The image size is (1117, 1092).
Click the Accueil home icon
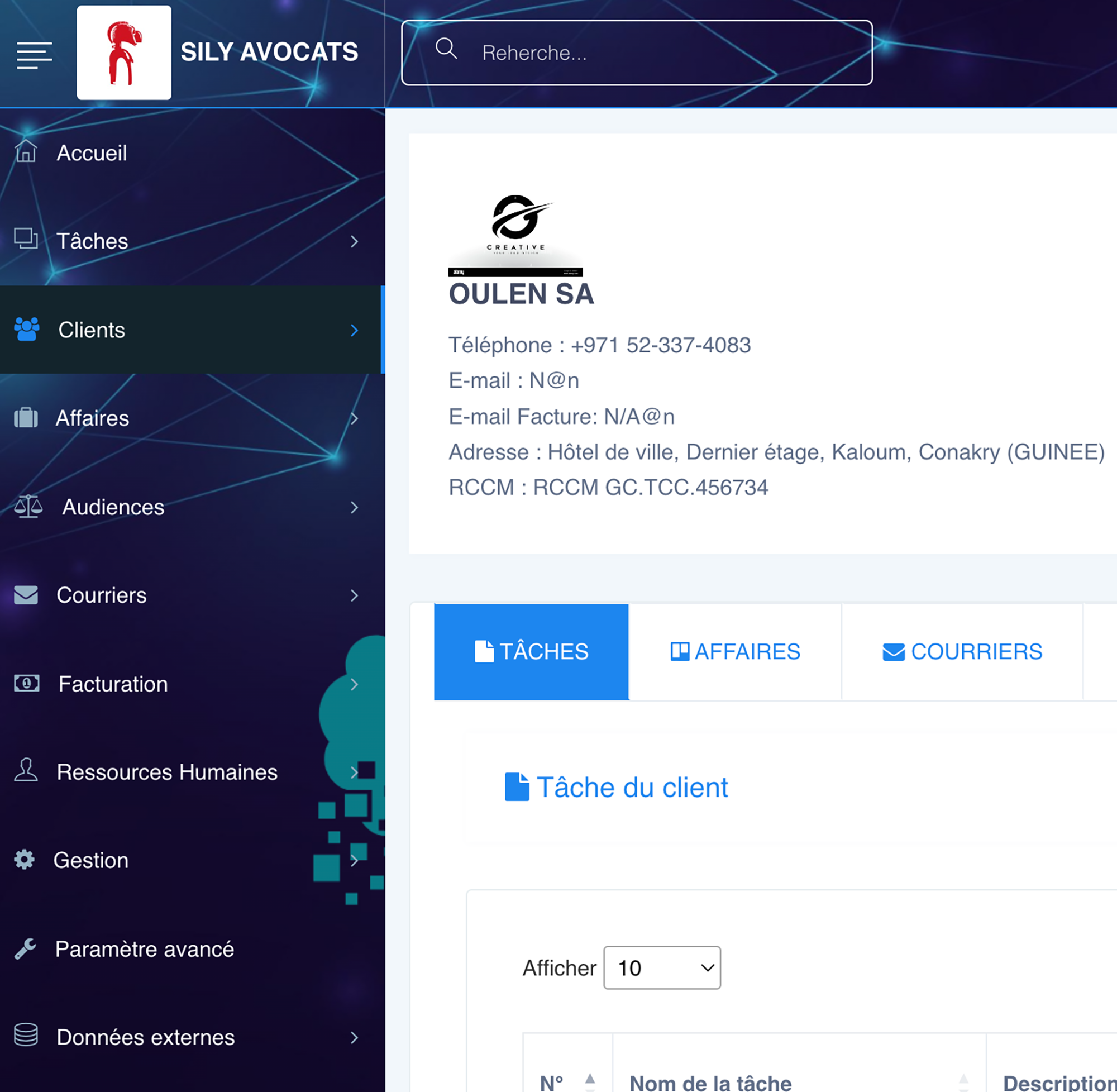pos(26,151)
